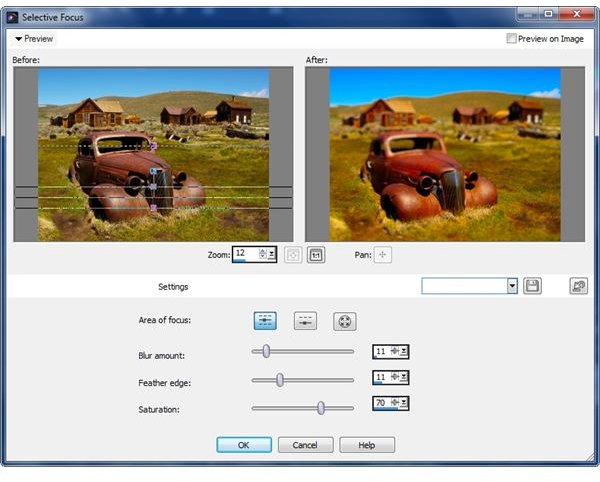This screenshot has width=600, height=482.
Task: Open the Blur amount value dropdown arrow
Action: click(404, 351)
